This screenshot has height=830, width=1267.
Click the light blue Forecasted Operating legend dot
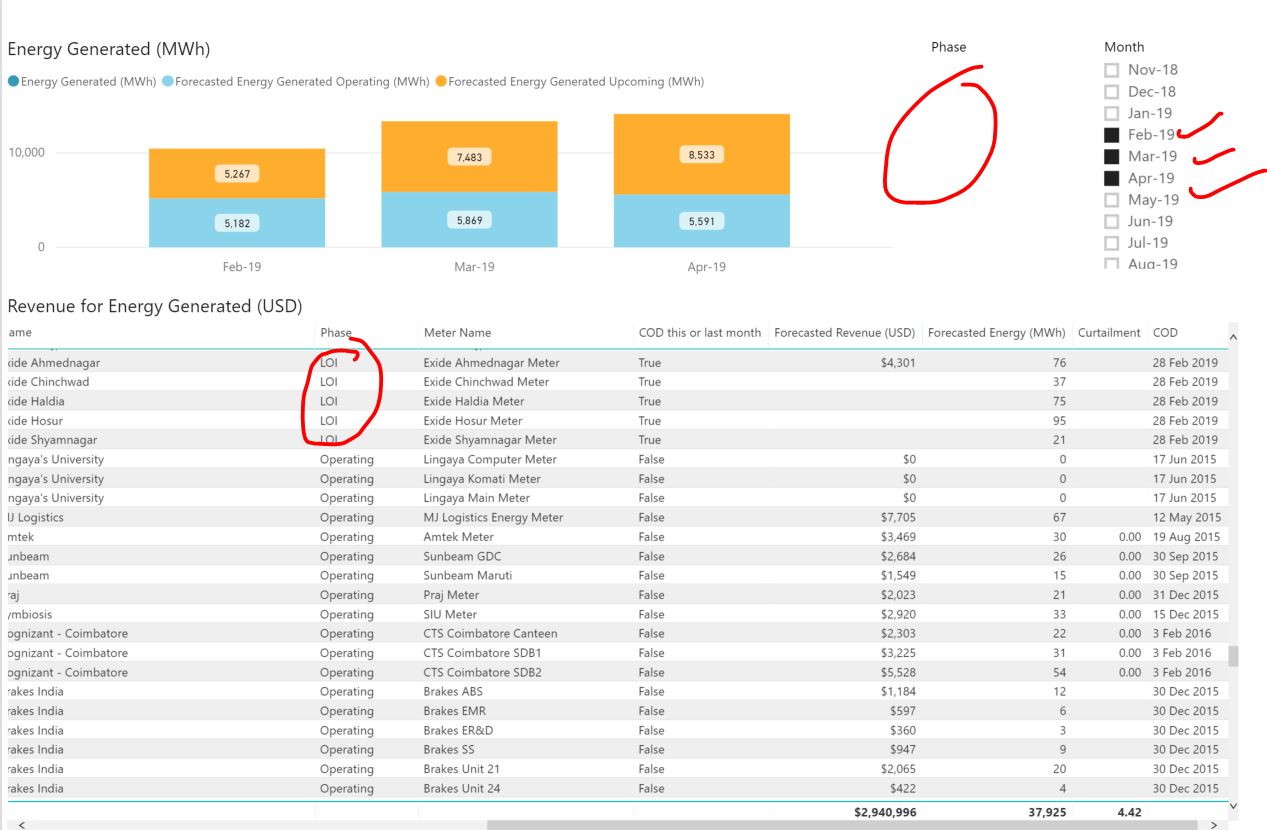(x=168, y=82)
